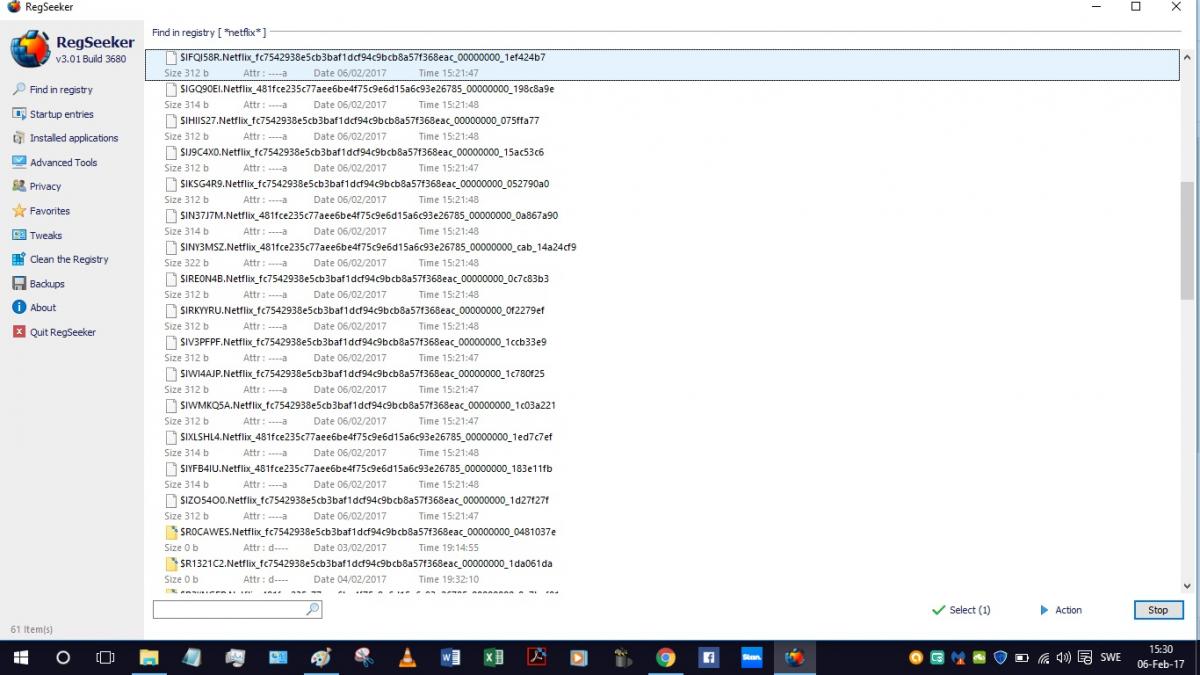Click the Favorites star icon
The width and height of the screenshot is (1200, 675).
coord(19,211)
